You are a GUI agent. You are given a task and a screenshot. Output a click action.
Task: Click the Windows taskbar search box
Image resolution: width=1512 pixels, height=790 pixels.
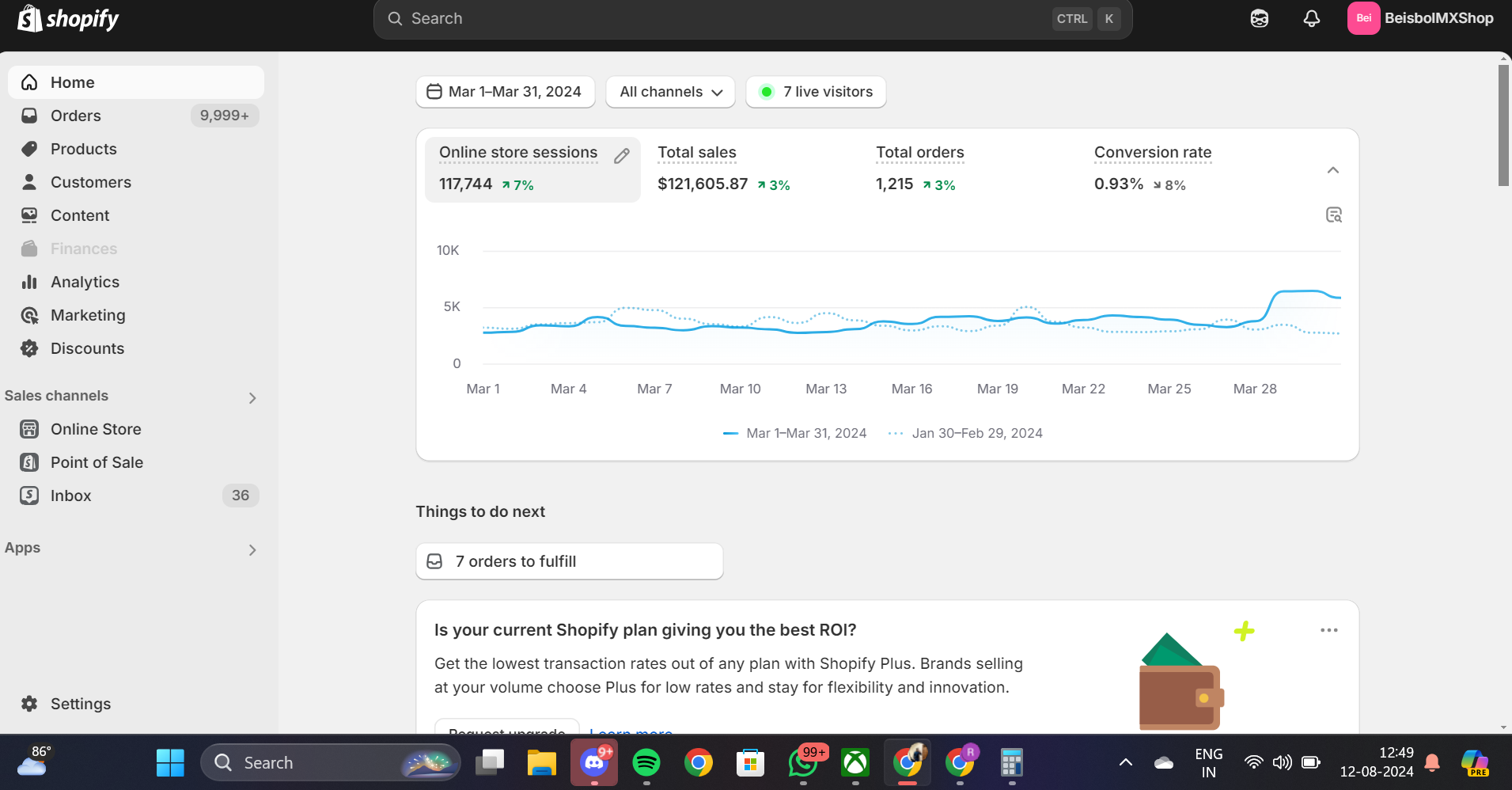(x=331, y=762)
